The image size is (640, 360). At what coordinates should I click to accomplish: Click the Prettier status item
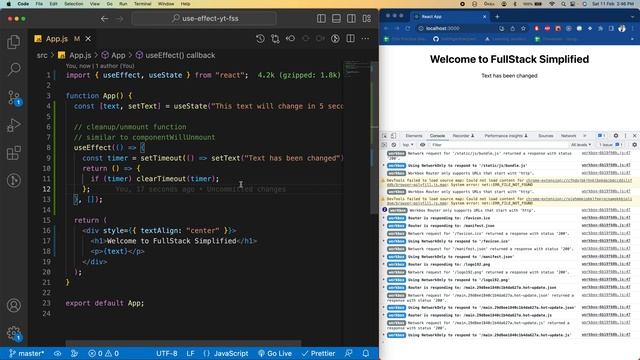point(318,353)
